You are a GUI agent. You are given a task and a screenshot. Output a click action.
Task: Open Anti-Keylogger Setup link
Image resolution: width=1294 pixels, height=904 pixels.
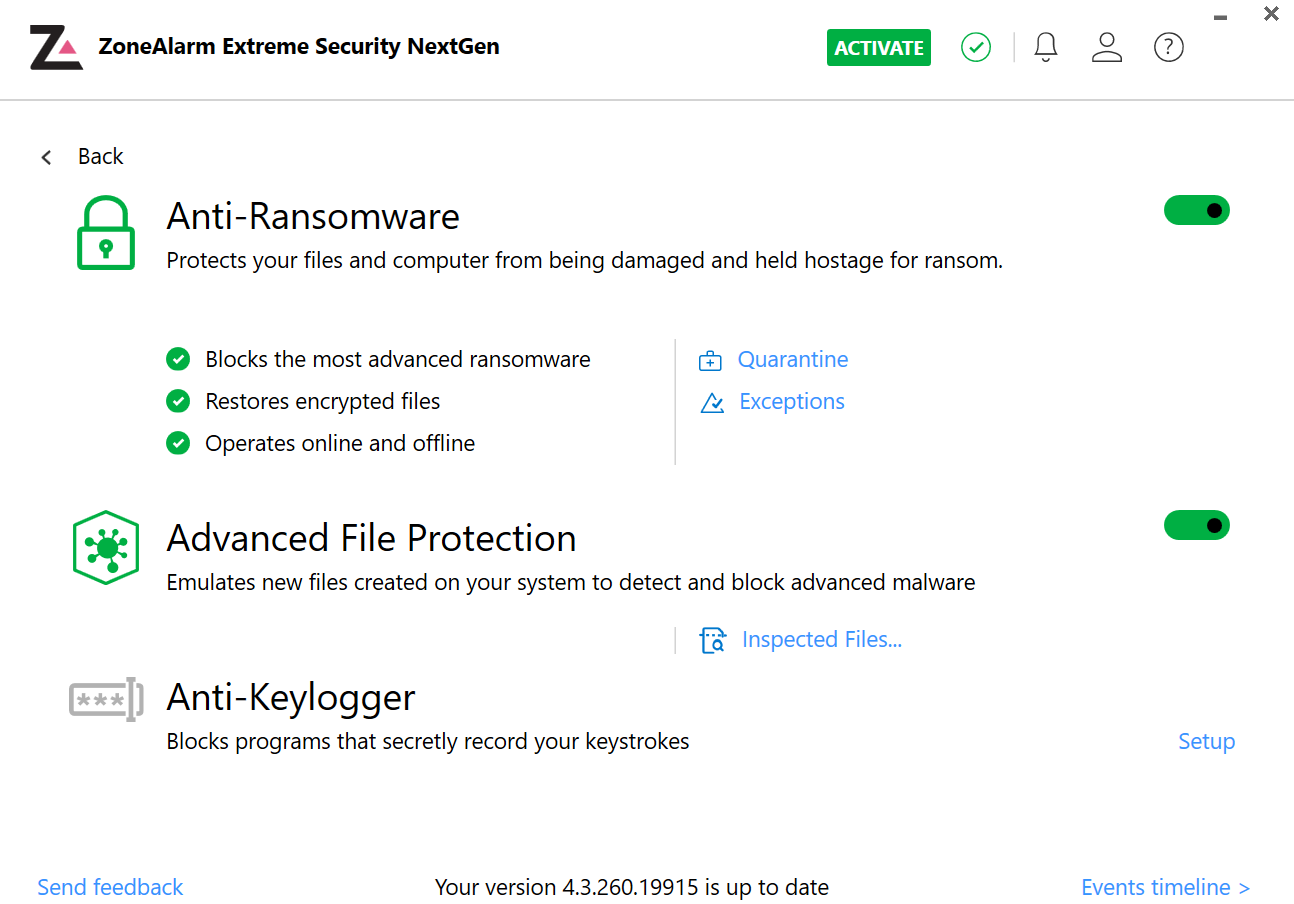(1207, 742)
